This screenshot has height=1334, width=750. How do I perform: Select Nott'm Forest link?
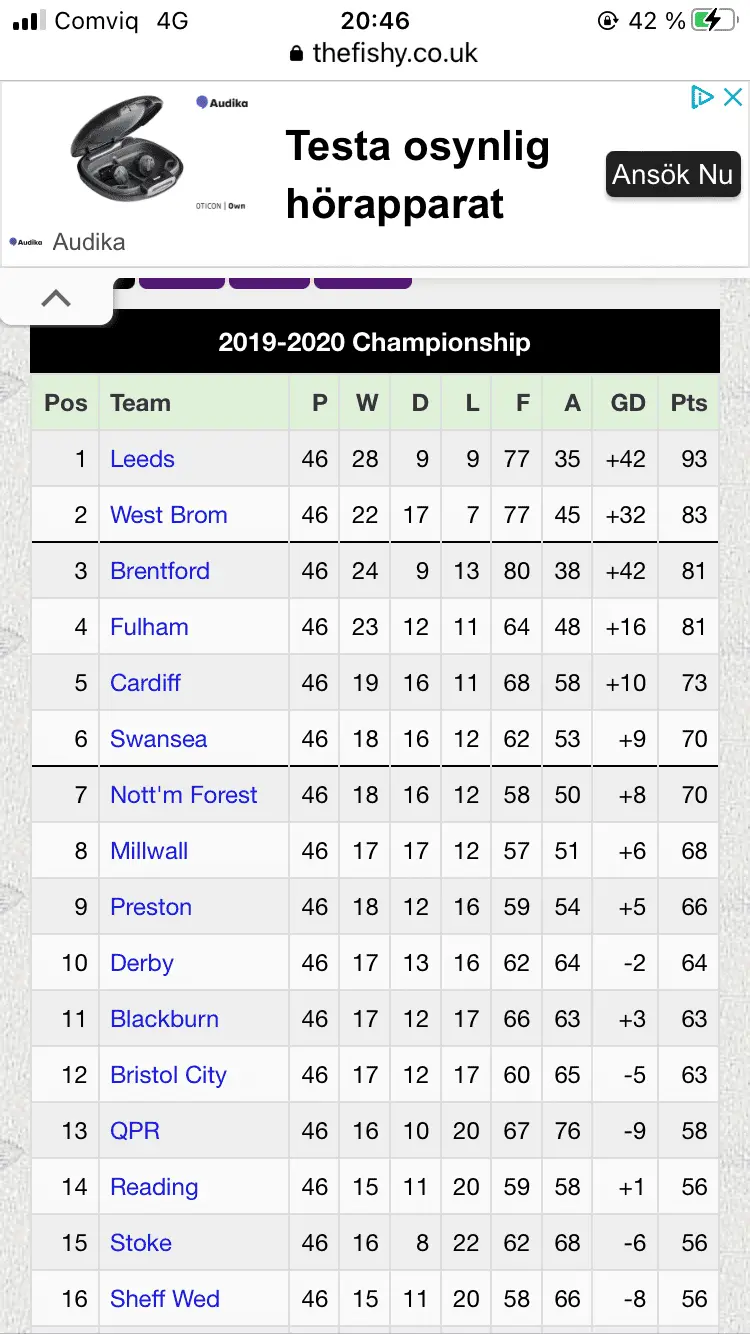(183, 795)
